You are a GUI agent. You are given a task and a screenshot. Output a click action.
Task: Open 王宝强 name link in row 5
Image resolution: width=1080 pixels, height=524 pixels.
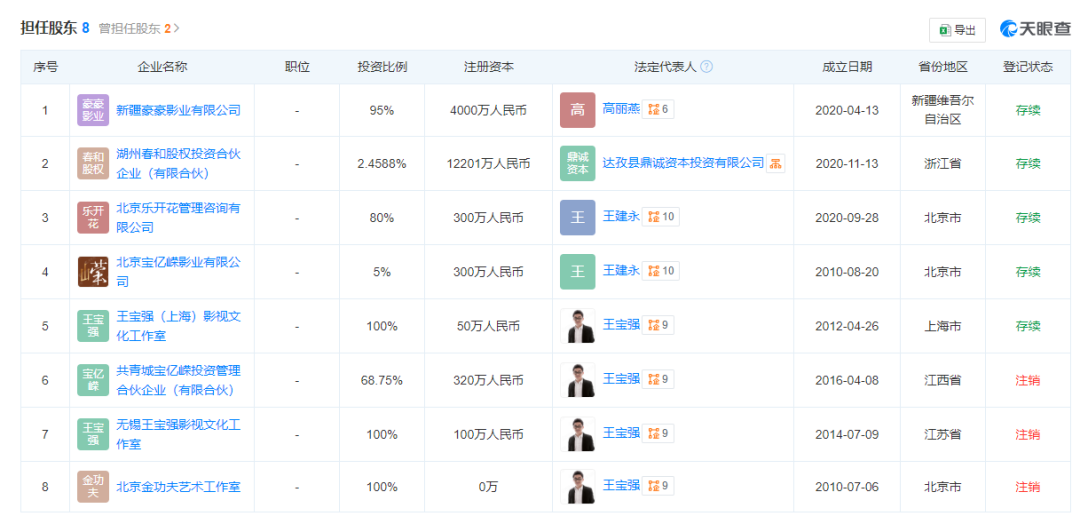pos(621,325)
